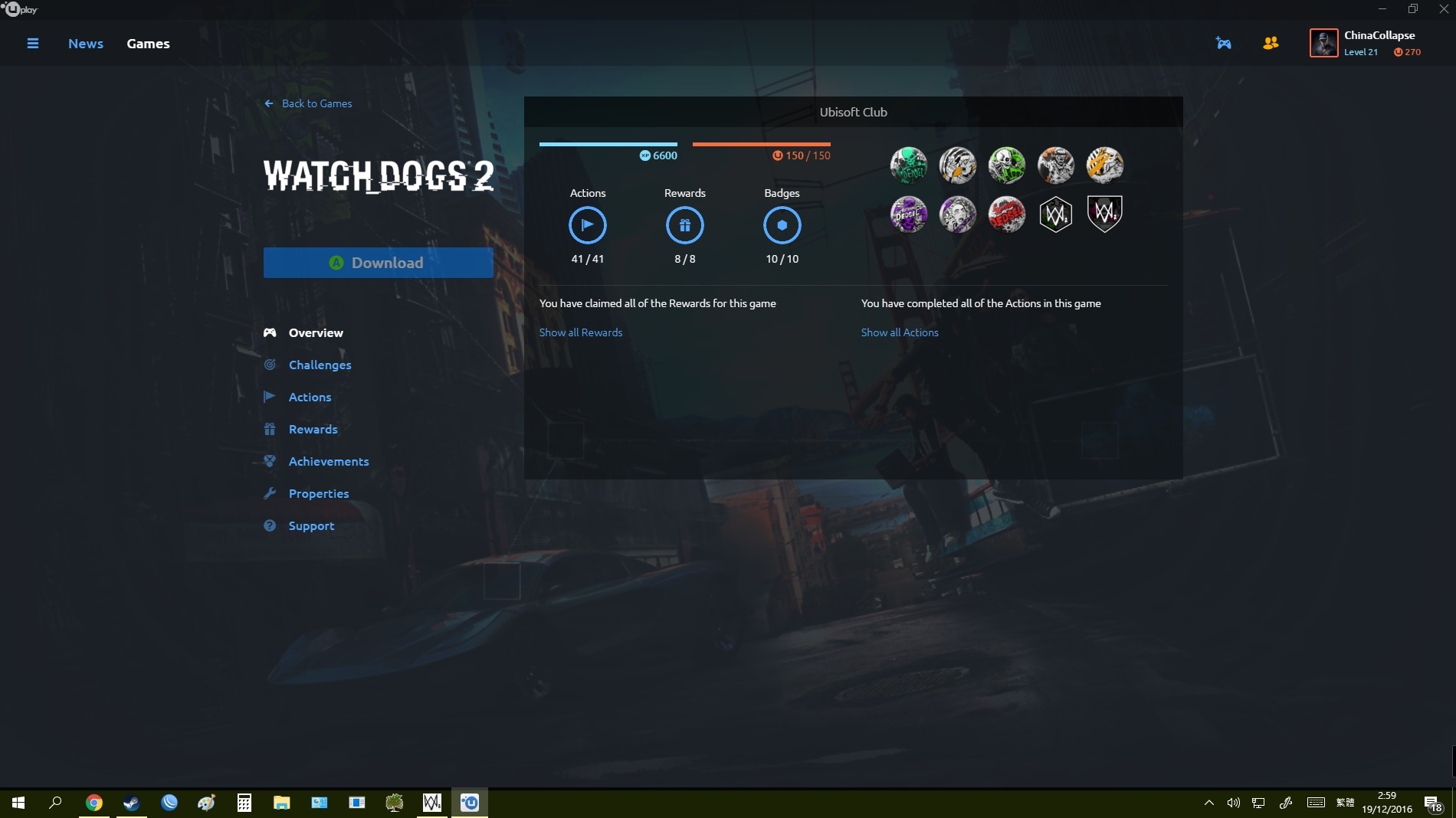Select the bright green skull badge
The height and width of the screenshot is (818, 1456).
(1007, 165)
